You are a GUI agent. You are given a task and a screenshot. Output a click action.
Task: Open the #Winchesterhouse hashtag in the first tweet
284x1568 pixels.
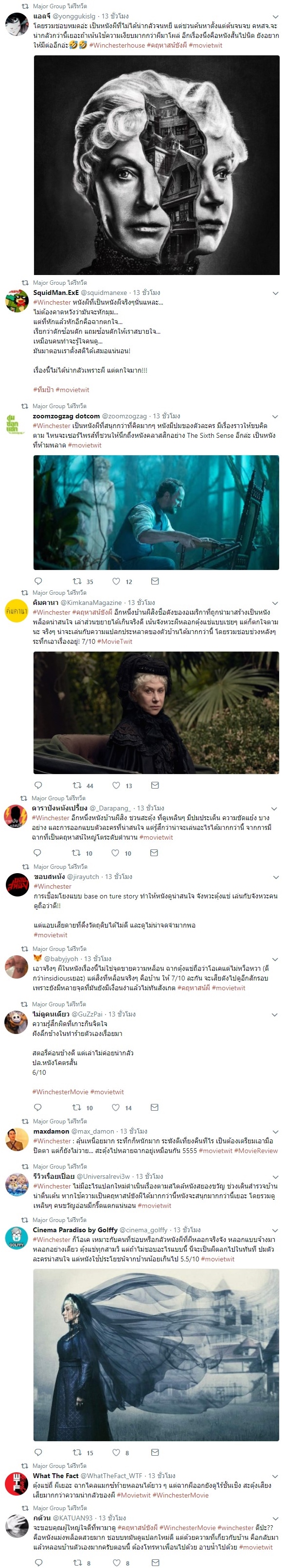coord(117,45)
